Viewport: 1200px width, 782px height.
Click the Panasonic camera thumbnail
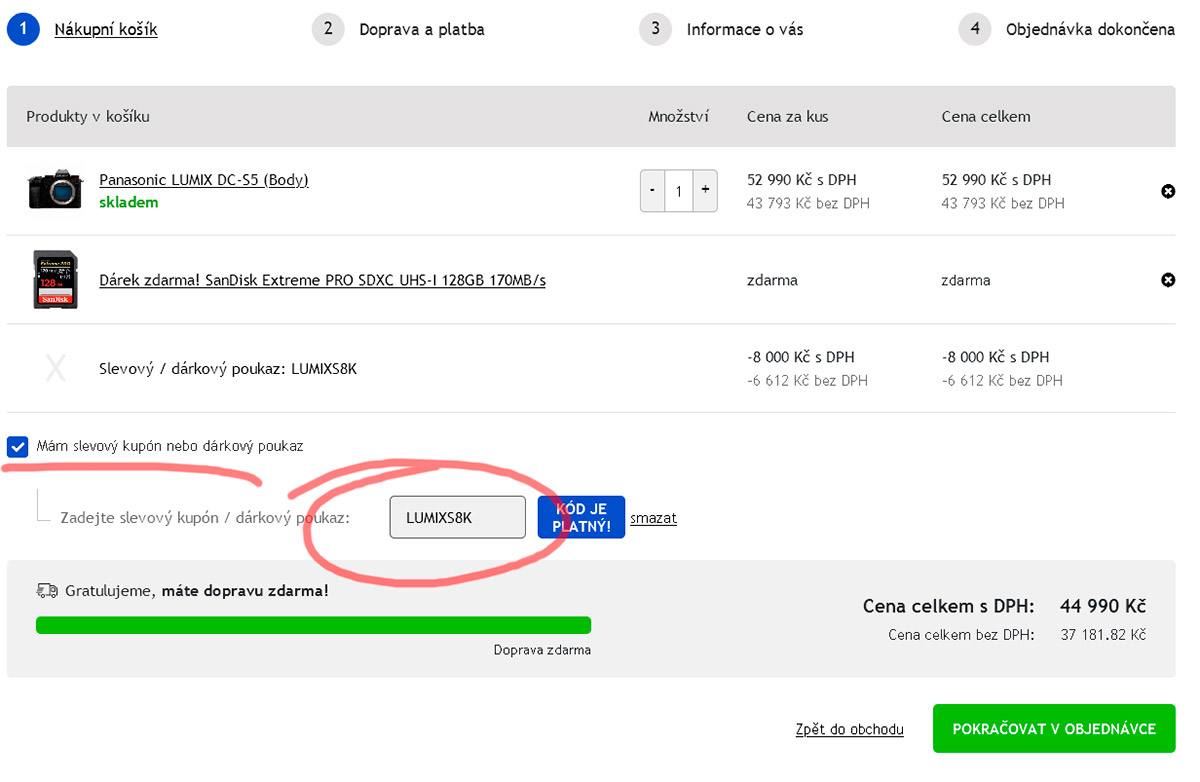coord(55,189)
